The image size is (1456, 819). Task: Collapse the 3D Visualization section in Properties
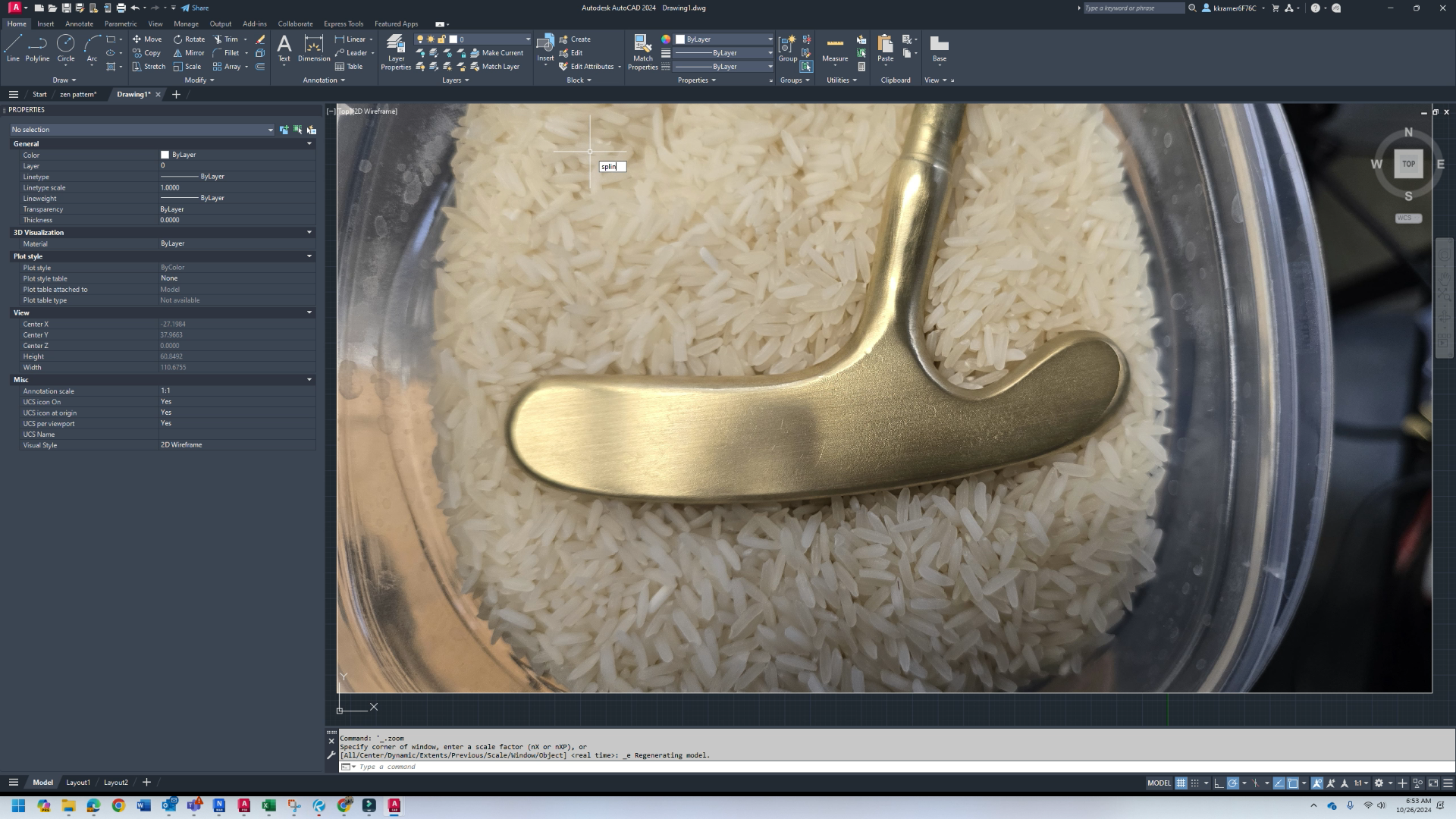coord(309,232)
